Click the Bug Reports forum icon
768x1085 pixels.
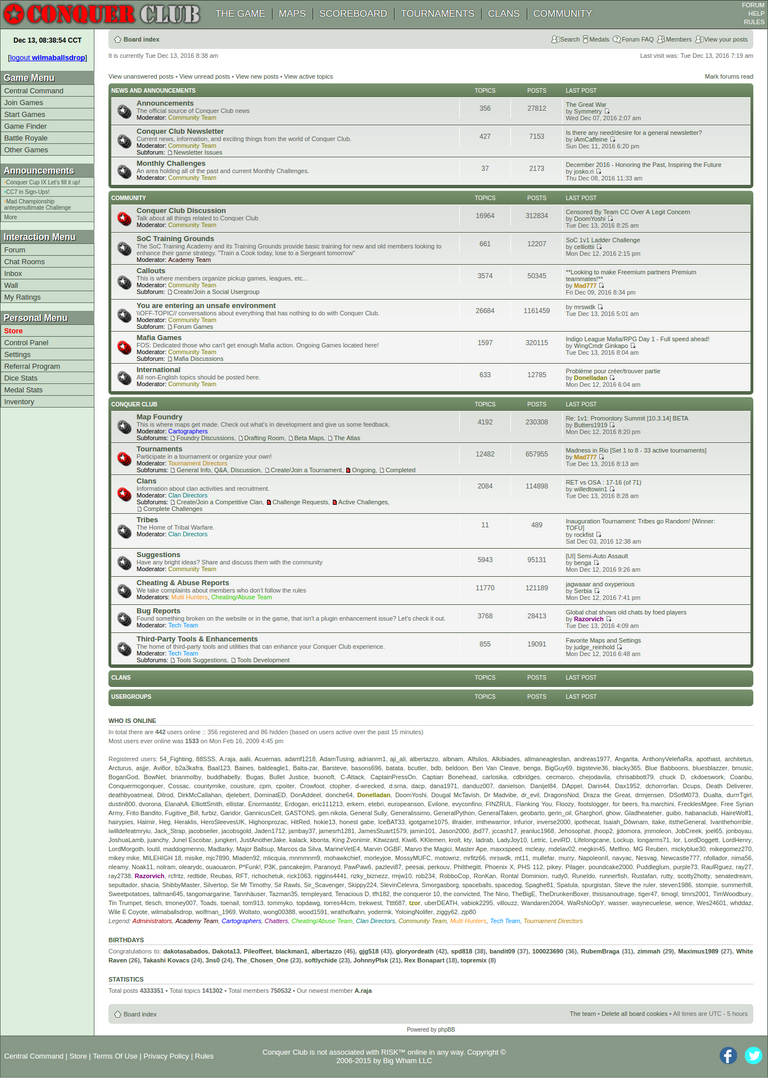pos(125,619)
